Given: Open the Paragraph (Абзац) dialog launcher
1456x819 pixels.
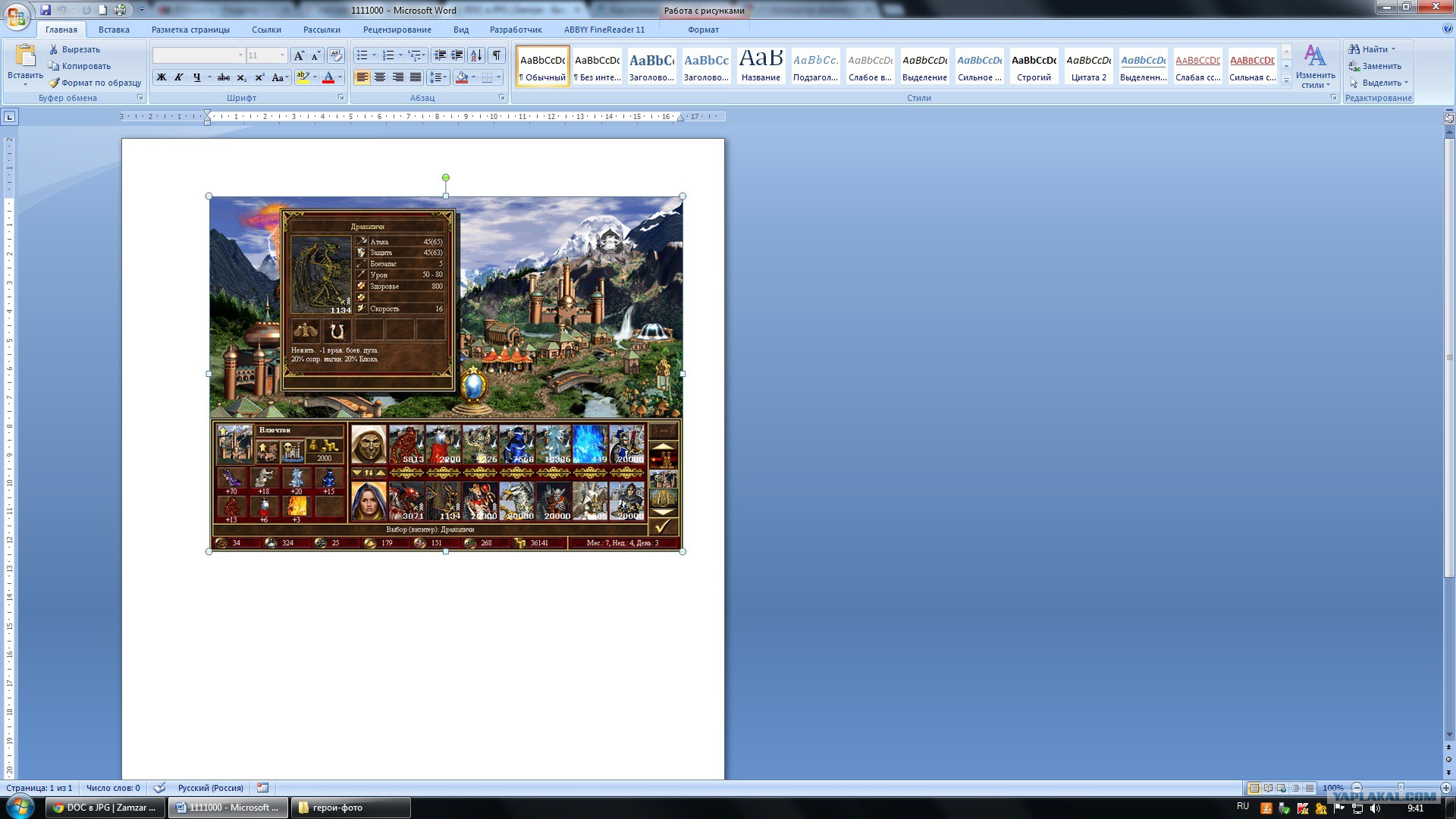Looking at the screenshot, I should click(502, 98).
